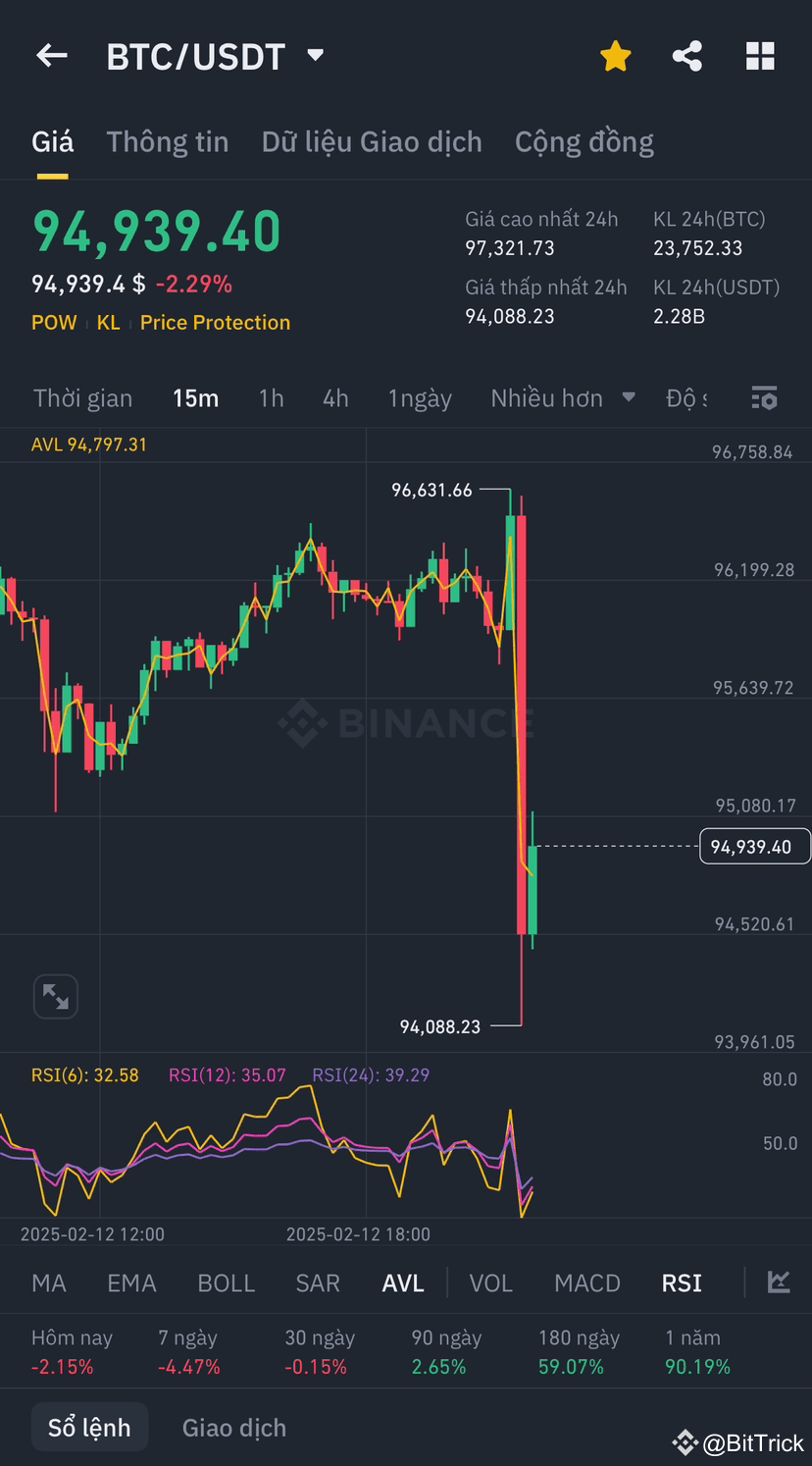Open the share icon for BTC/USDT
This screenshot has height=1466, width=812.
686,55
